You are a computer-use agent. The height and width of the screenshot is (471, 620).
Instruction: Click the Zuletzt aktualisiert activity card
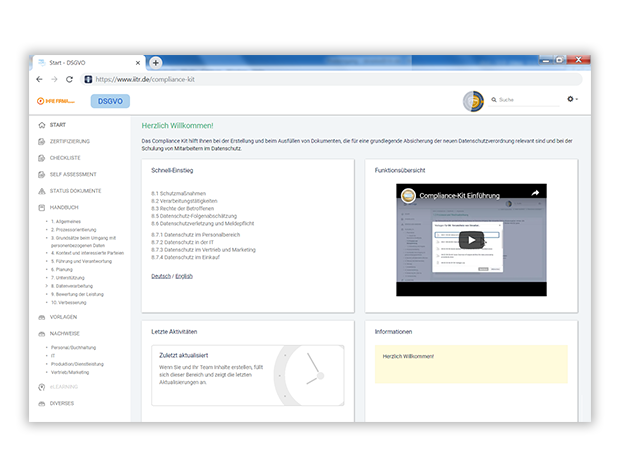pyautogui.click(x=248, y=376)
